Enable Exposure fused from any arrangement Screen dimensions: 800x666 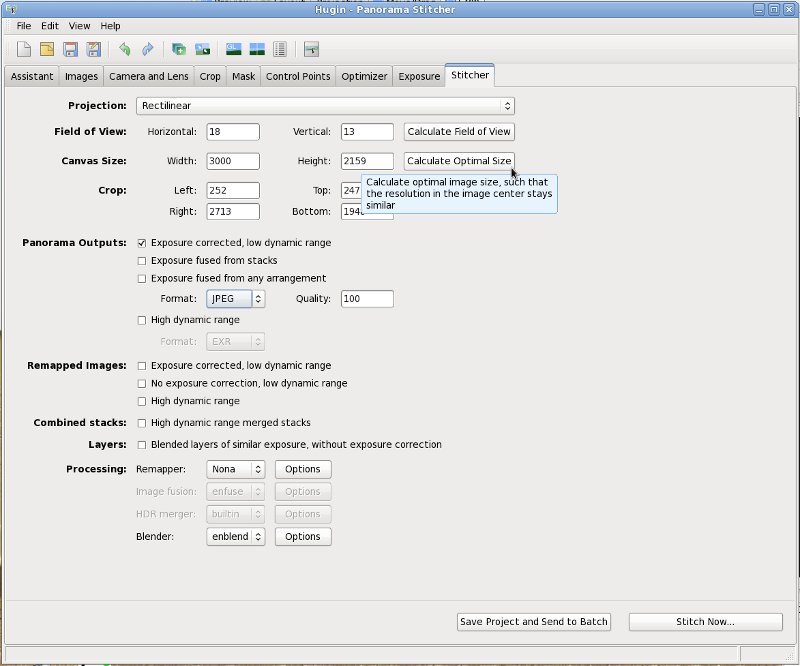[x=142, y=279]
